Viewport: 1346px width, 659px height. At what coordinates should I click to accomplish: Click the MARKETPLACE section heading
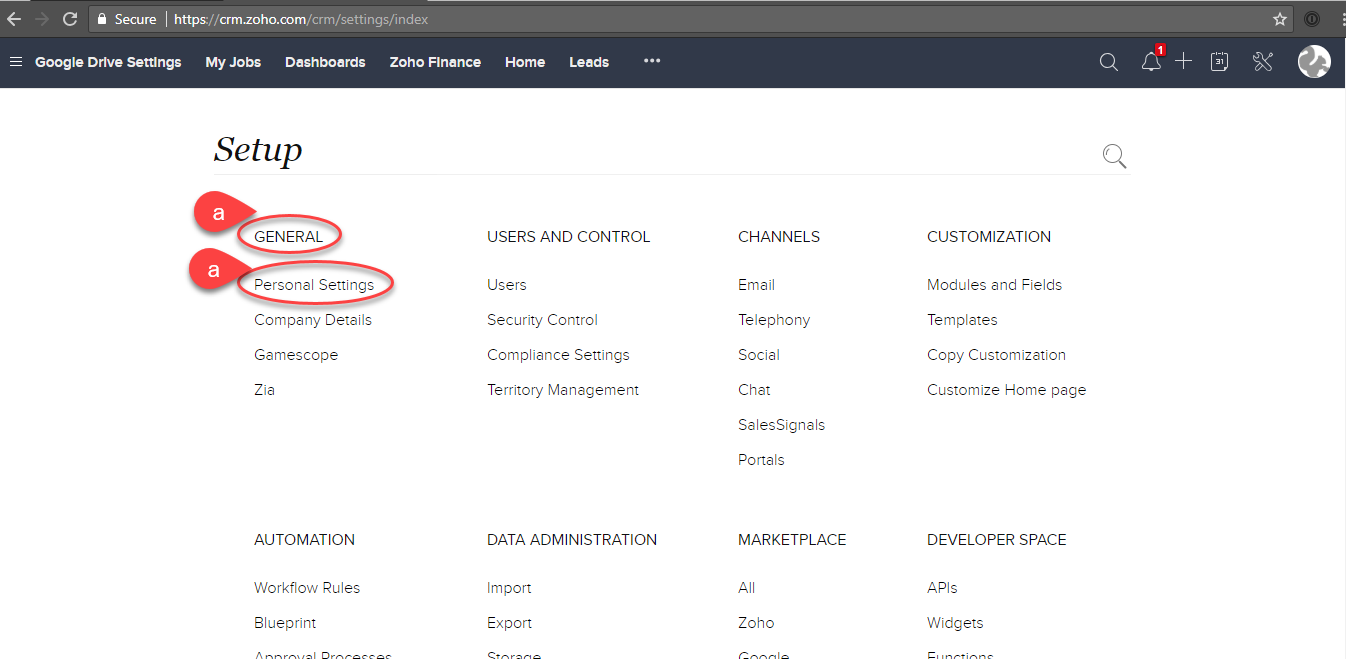point(792,540)
